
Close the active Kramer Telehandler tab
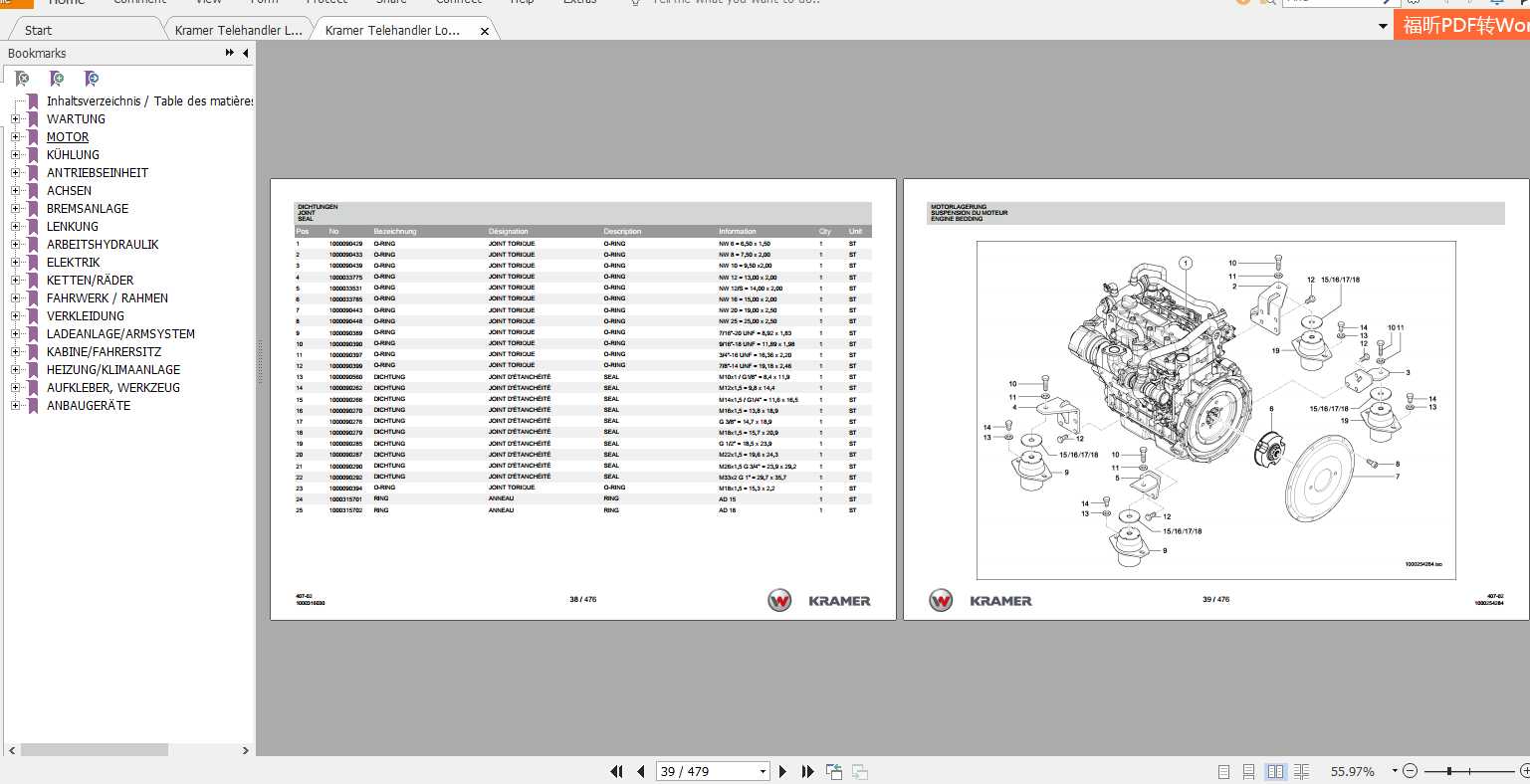[x=485, y=31]
